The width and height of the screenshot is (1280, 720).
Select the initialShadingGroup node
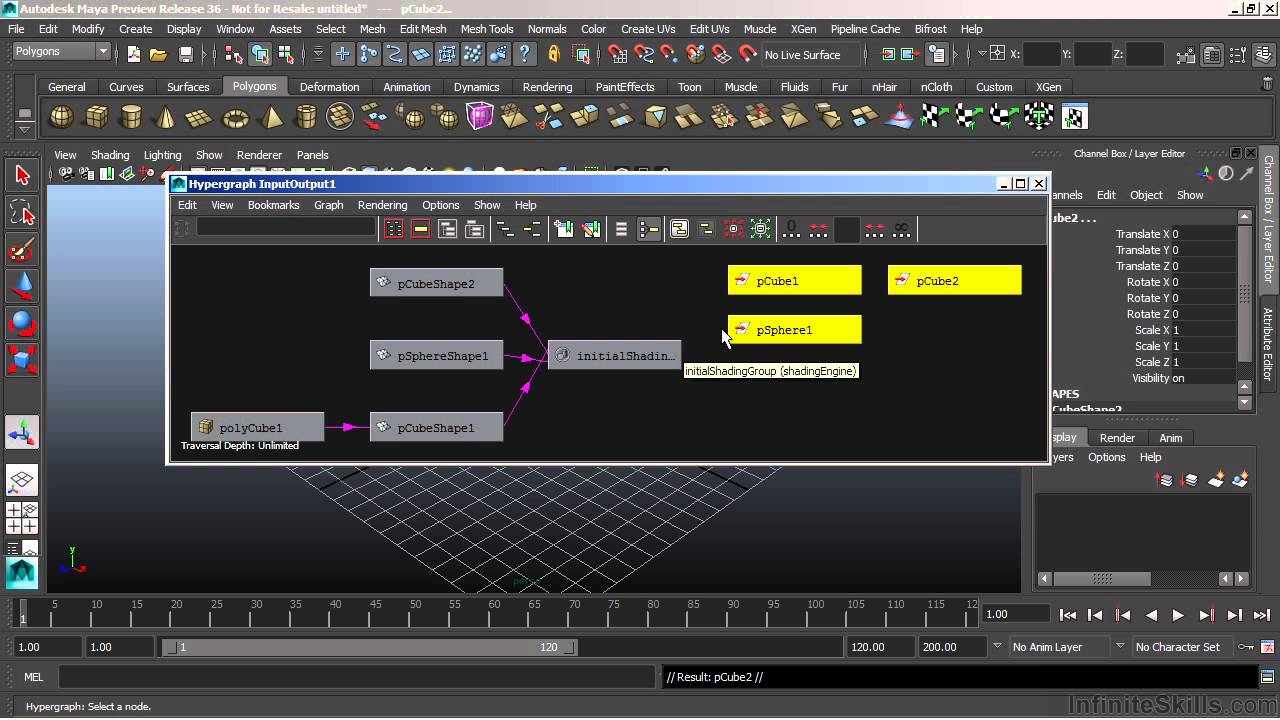point(614,355)
